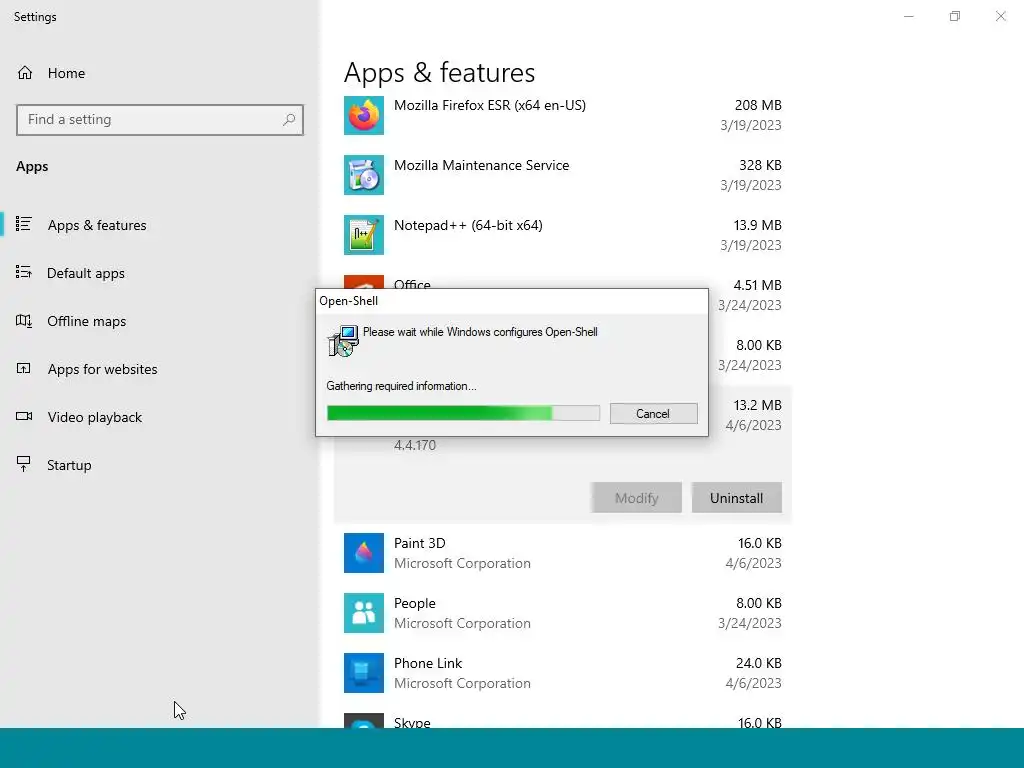This screenshot has width=1024, height=768.
Task: Click the Open-Shell progress bar
Action: point(463,413)
